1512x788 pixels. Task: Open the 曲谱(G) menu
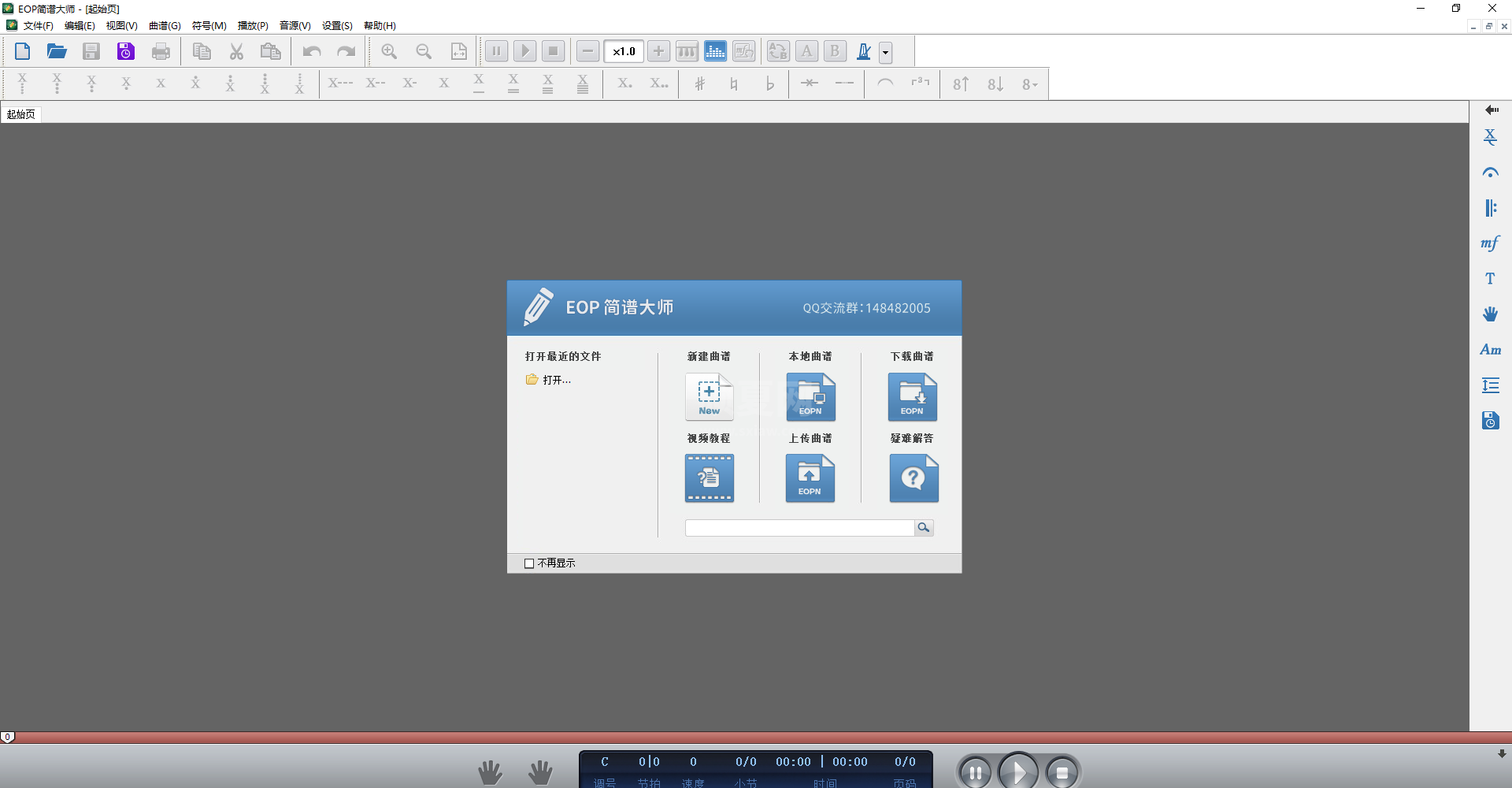(x=165, y=26)
